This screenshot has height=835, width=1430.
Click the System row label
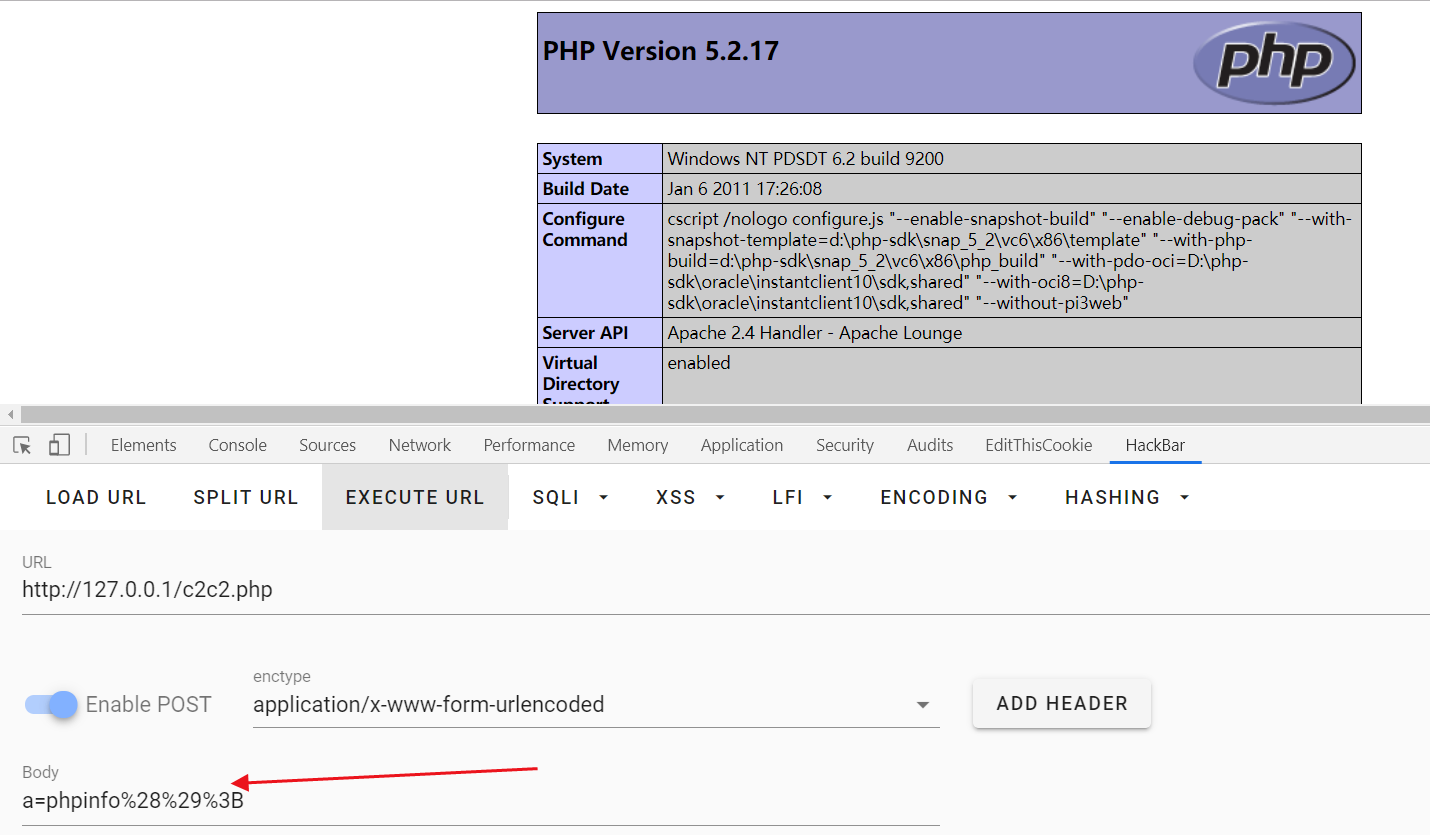[x=600, y=159]
